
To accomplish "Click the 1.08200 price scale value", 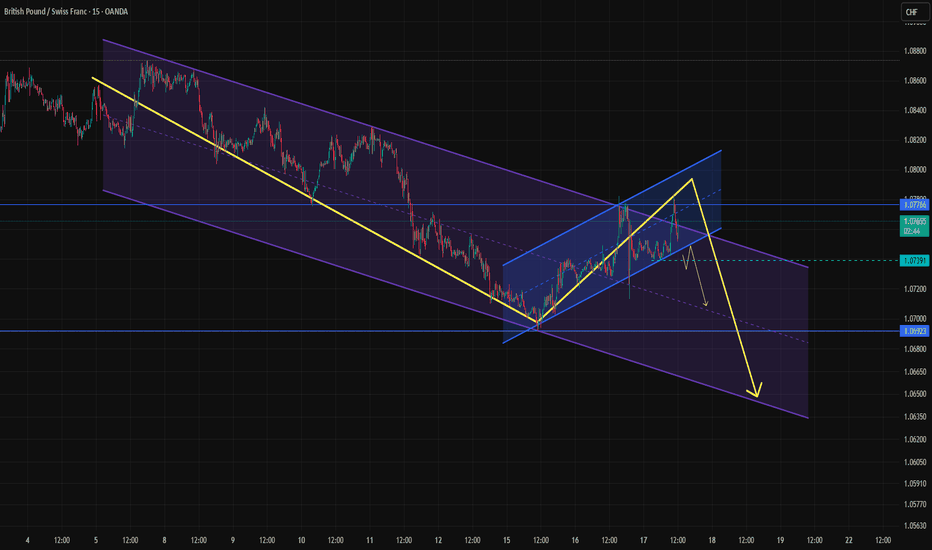I will (915, 140).
